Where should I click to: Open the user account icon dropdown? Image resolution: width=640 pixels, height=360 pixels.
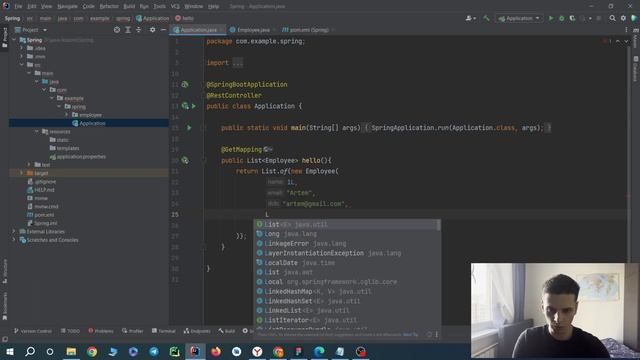tap(471, 18)
